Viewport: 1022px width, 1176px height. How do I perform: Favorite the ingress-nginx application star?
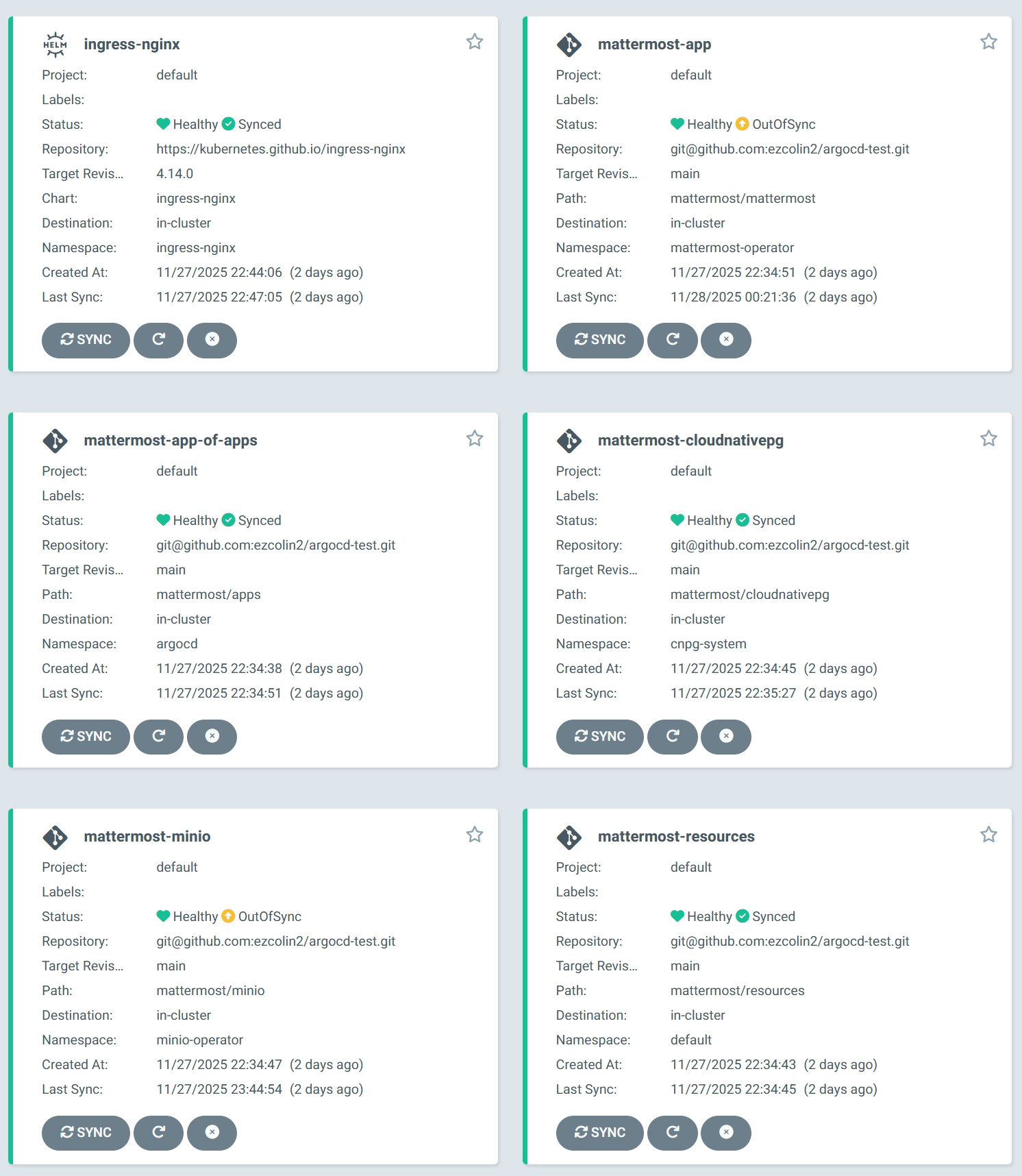point(475,42)
